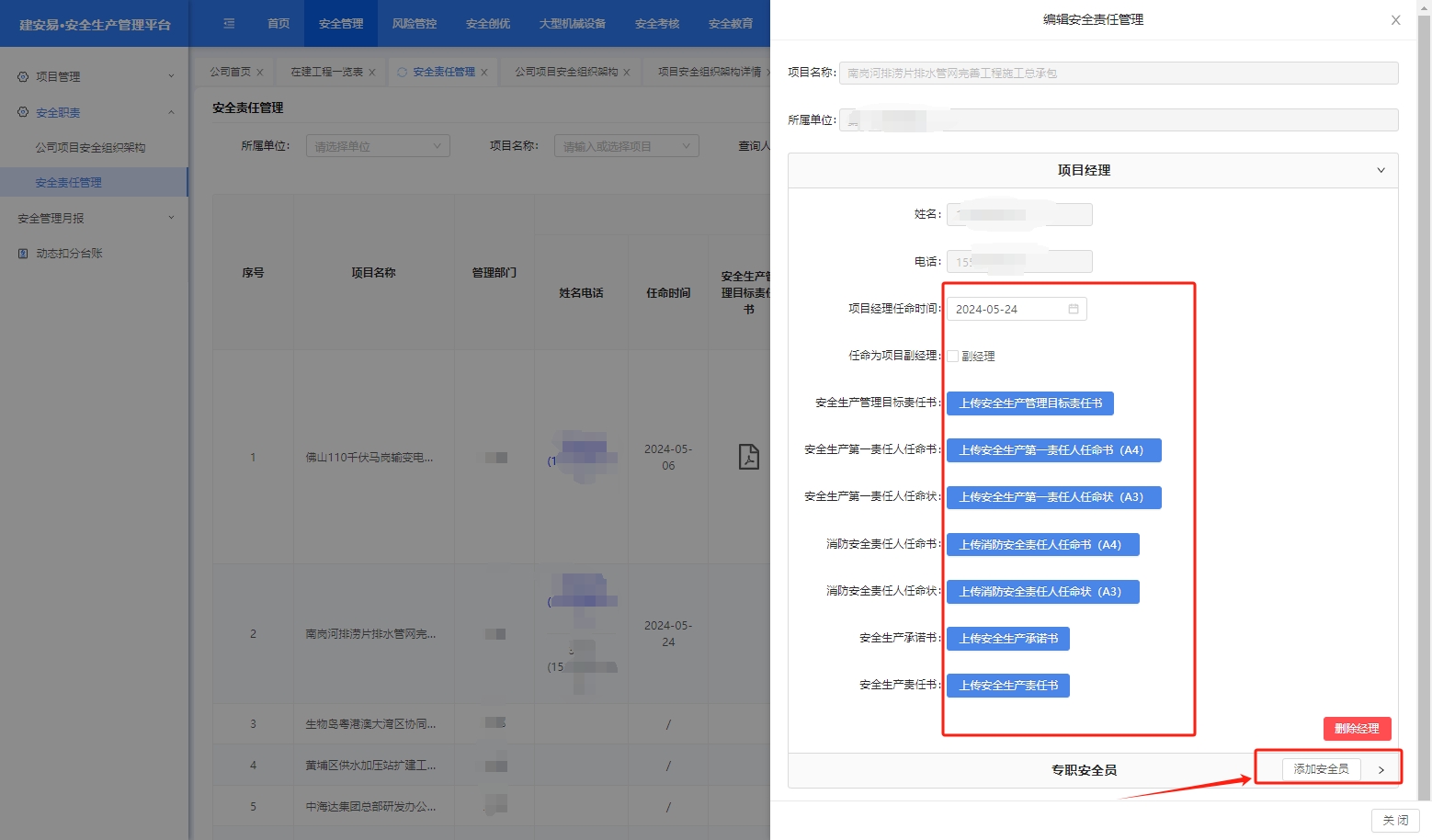Click 上传安全生产承诺书 upload button
The width and height of the screenshot is (1432, 840).
click(1007, 639)
